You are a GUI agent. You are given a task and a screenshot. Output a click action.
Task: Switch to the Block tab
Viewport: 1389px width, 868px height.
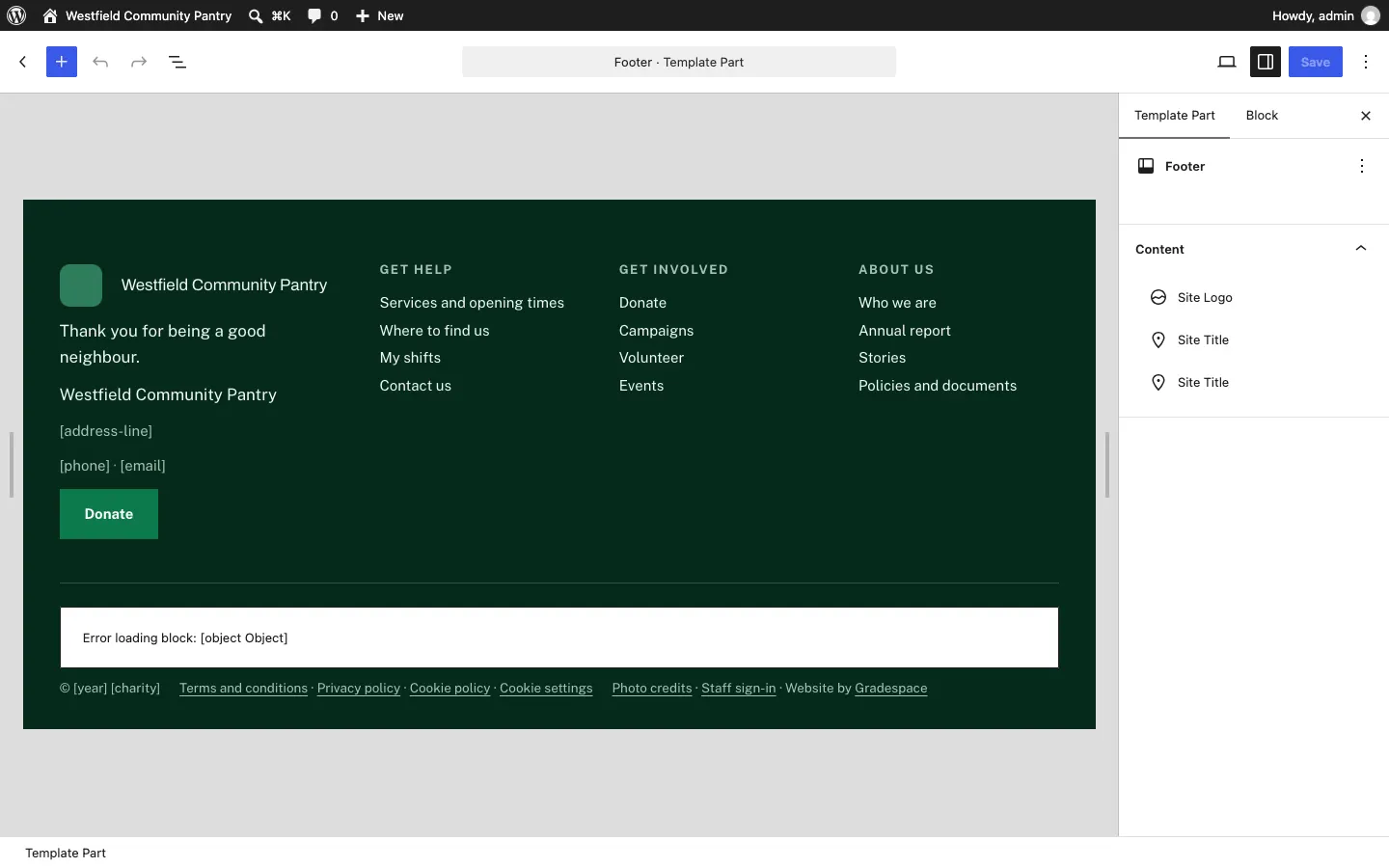1262,116
